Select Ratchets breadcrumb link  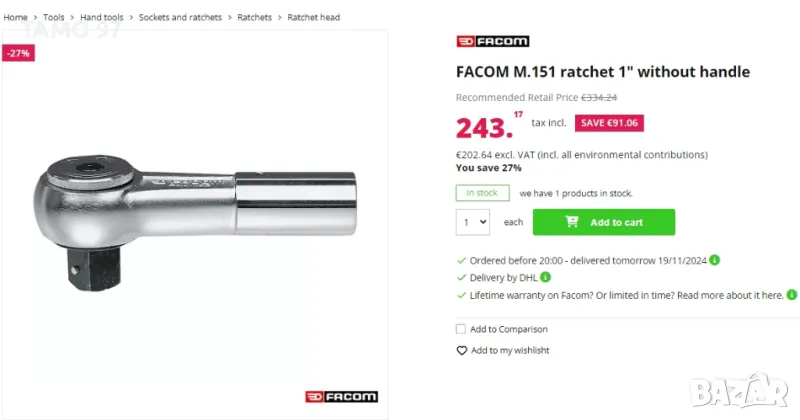pyautogui.click(x=254, y=17)
